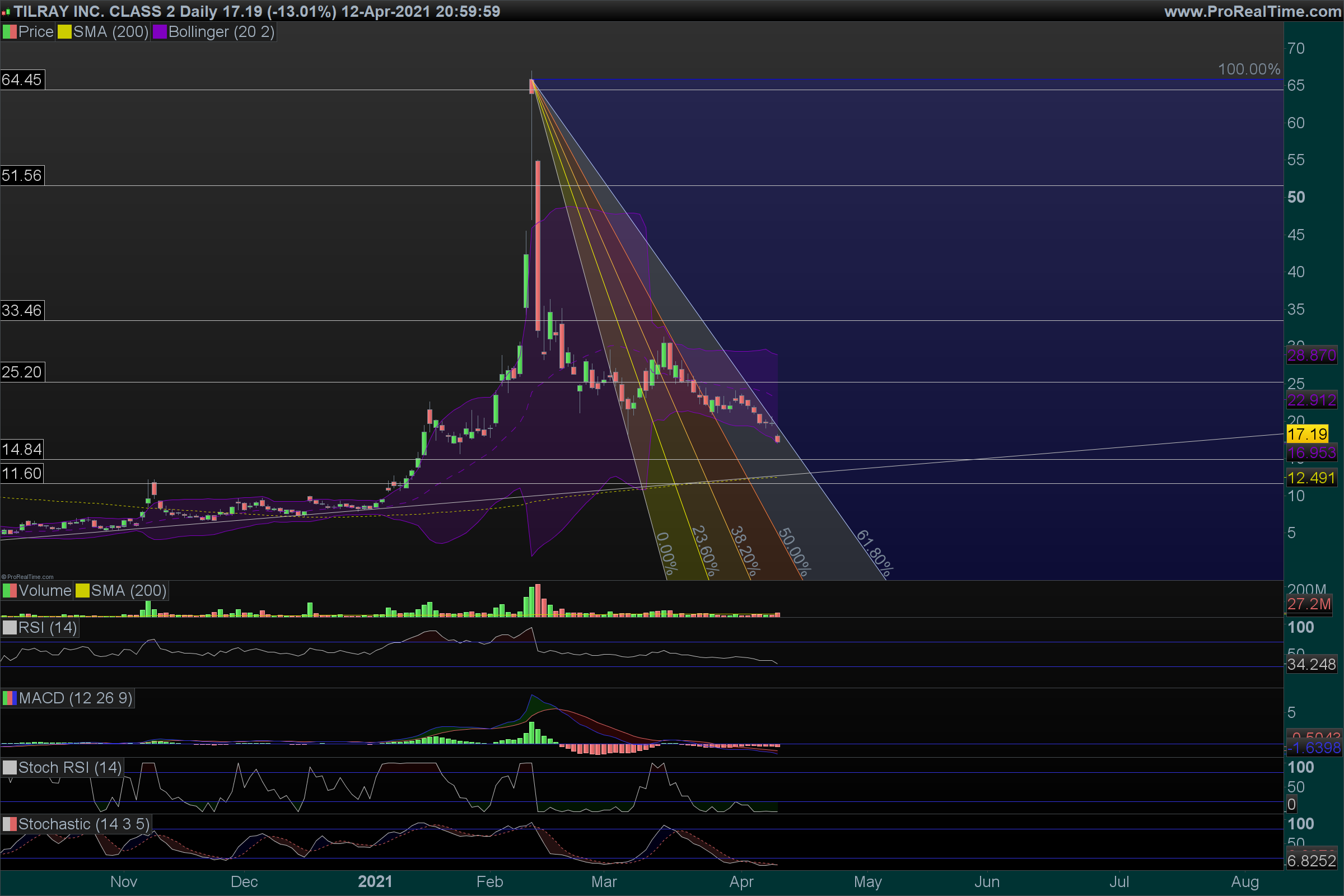
Task: Click the current price tag 17.19
Action: 1307,435
